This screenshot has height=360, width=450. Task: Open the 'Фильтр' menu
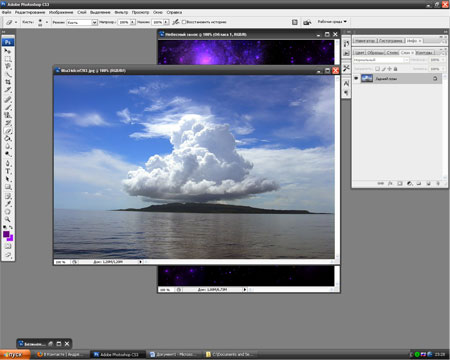click(121, 12)
